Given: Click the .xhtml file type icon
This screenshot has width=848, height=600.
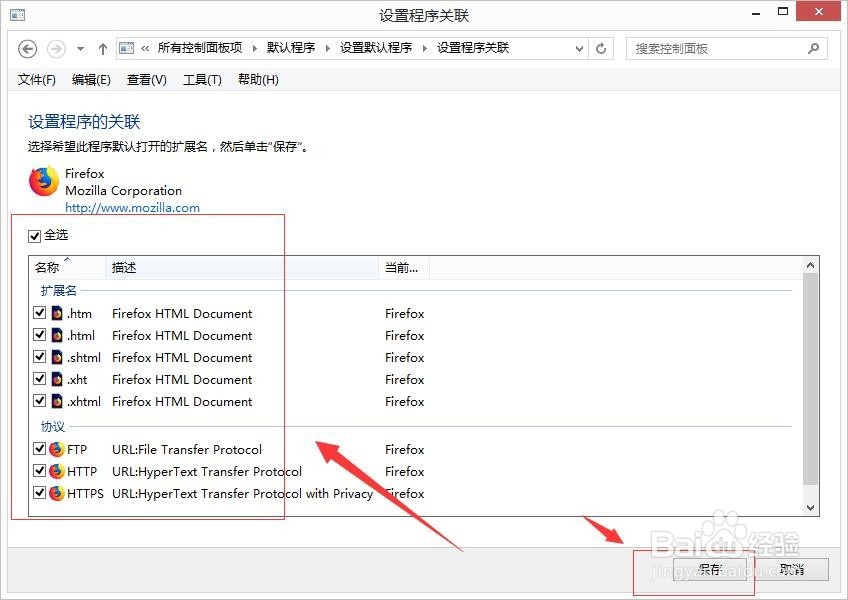Looking at the screenshot, I should [57, 401].
